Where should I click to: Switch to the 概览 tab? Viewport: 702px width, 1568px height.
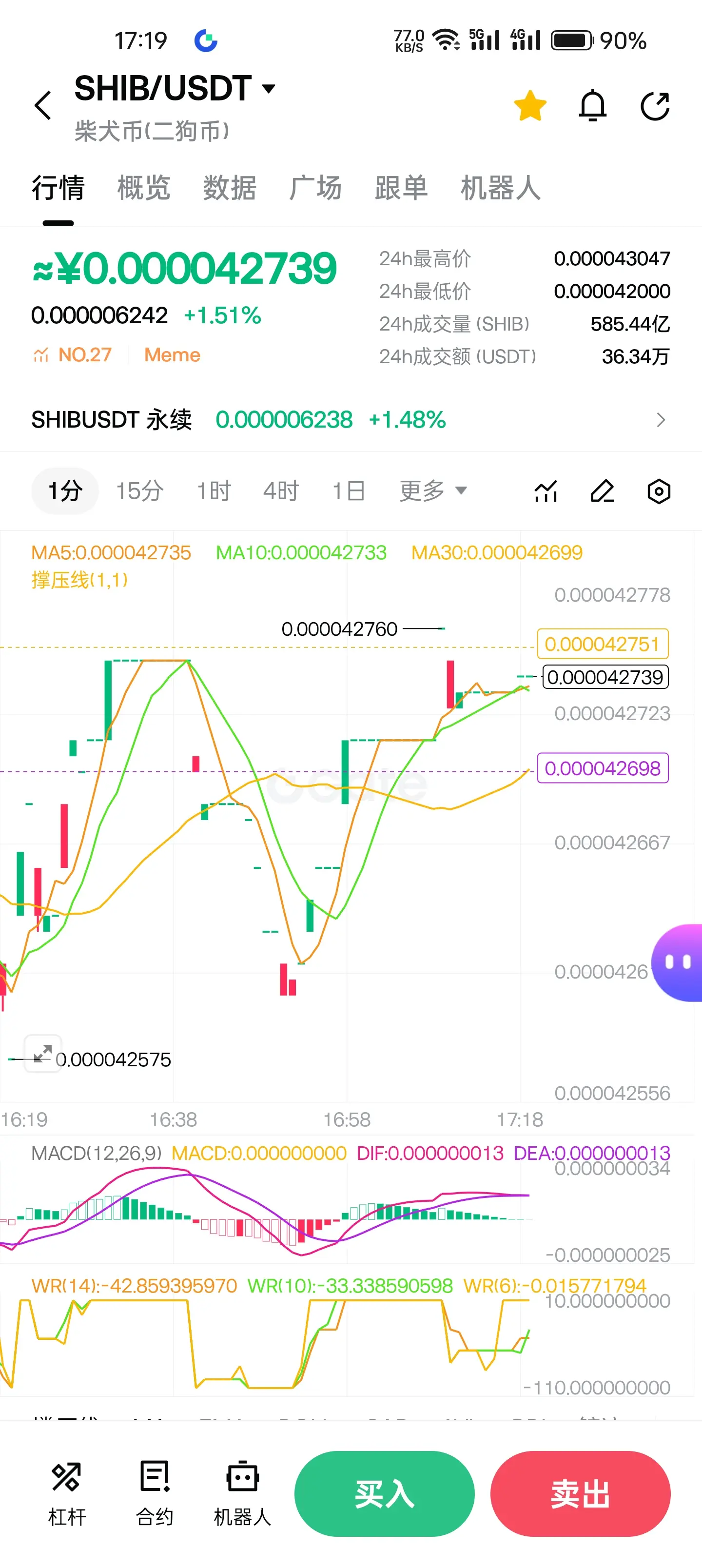tap(144, 188)
